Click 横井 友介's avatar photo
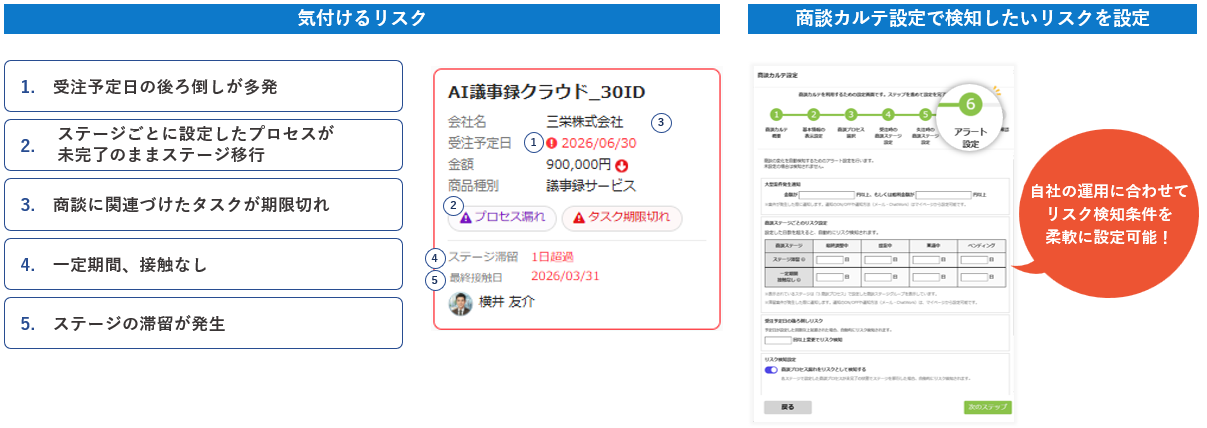 pyautogui.click(x=461, y=303)
